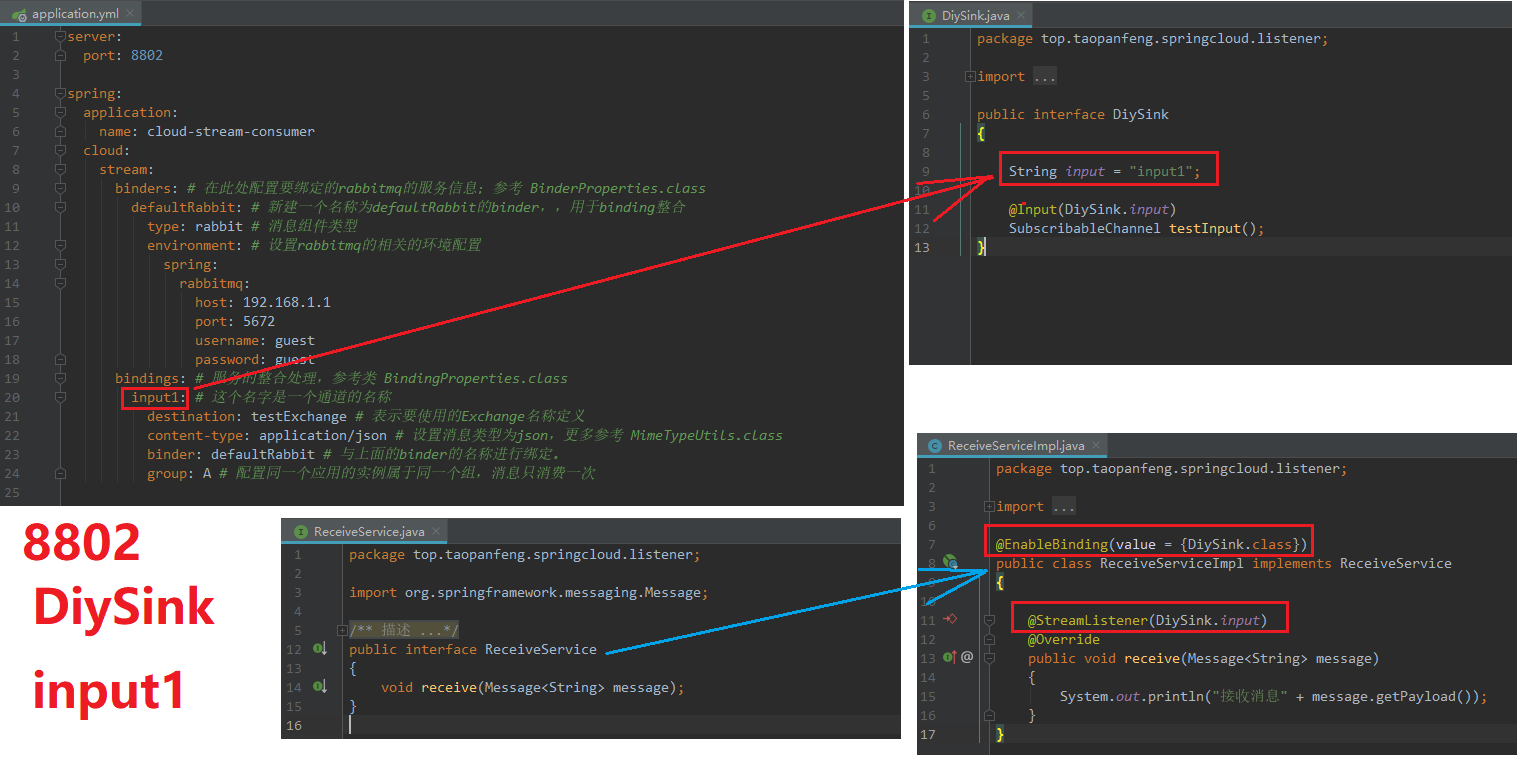The height and width of the screenshot is (766, 1536).
Task: Click 'port: 5672' line in application.yml
Action: [235, 322]
